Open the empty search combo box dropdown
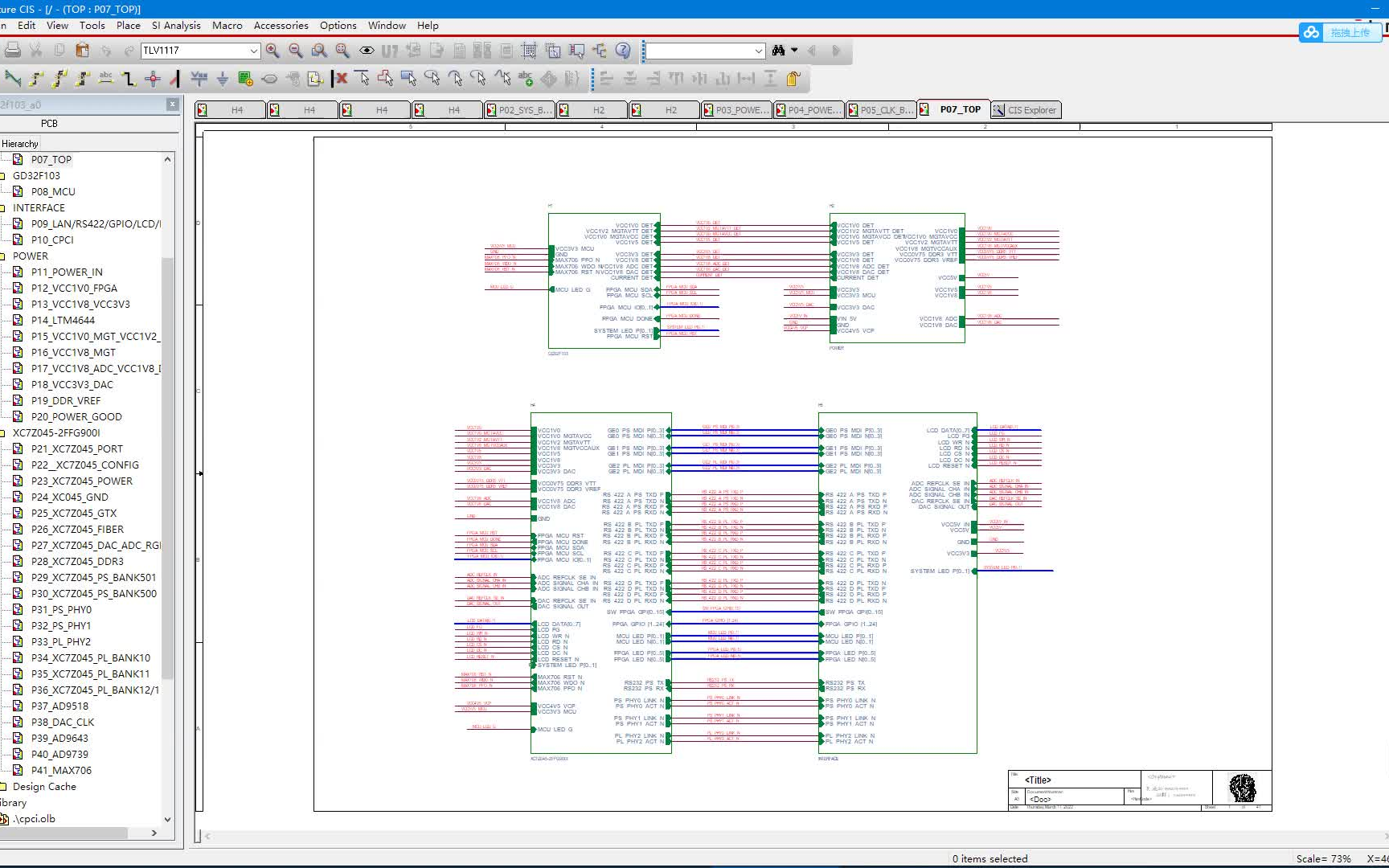 pos(759,51)
